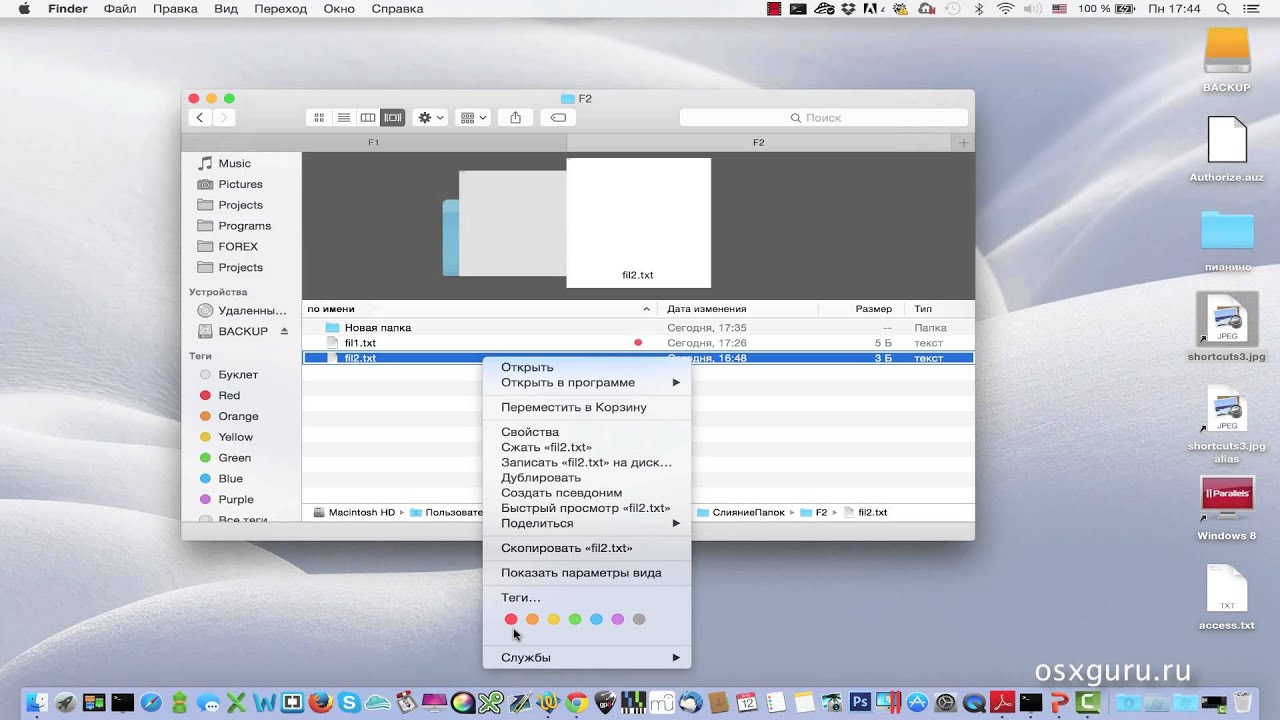Switch Finder to icon view
Screen dimensions: 1280x720
pos(319,118)
